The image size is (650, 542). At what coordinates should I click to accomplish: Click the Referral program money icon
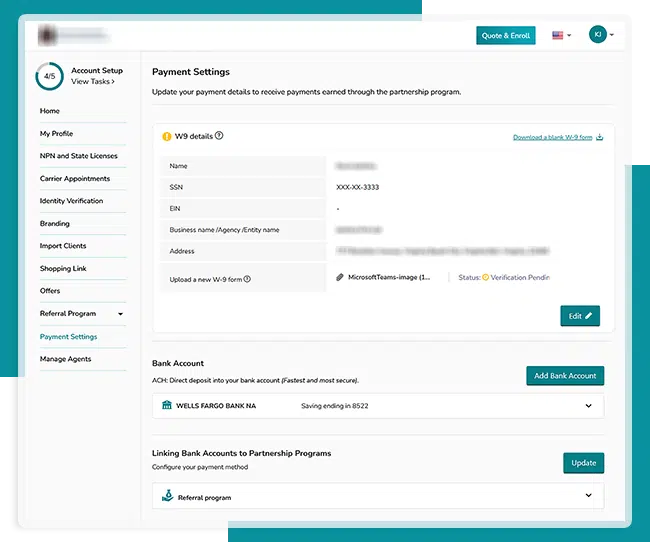pyautogui.click(x=167, y=496)
